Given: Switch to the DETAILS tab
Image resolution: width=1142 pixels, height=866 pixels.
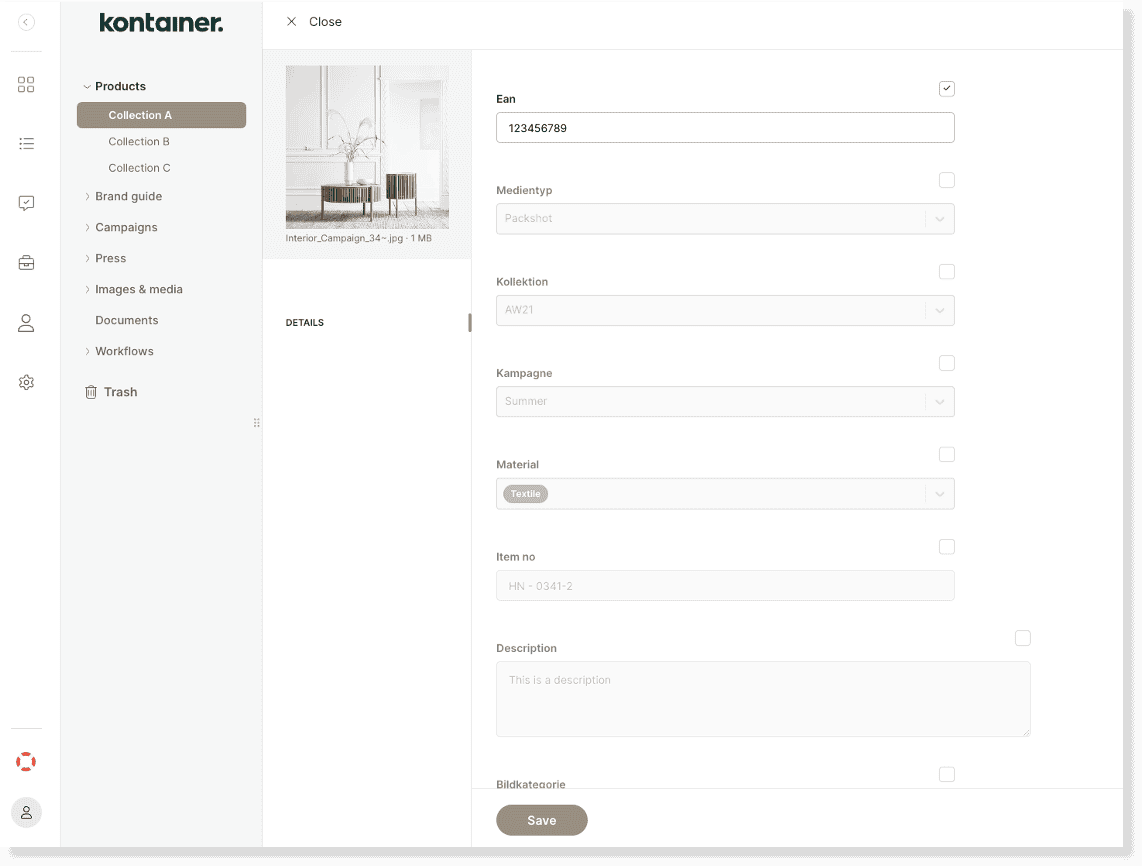Looking at the screenshot, I should tap(305, 322).
